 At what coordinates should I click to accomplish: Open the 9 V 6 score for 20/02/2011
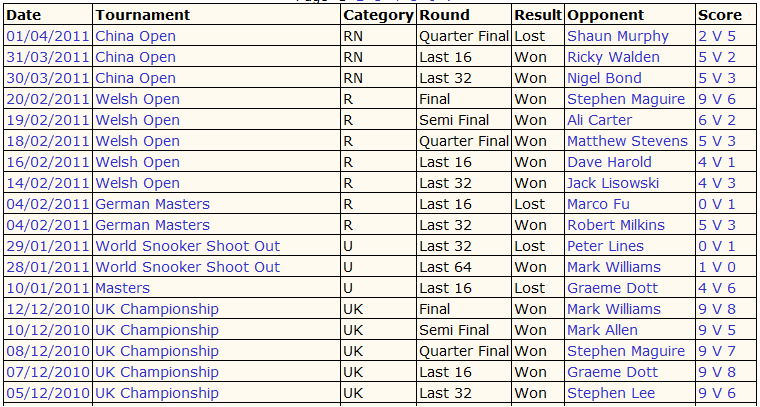[x=717, y=99]
